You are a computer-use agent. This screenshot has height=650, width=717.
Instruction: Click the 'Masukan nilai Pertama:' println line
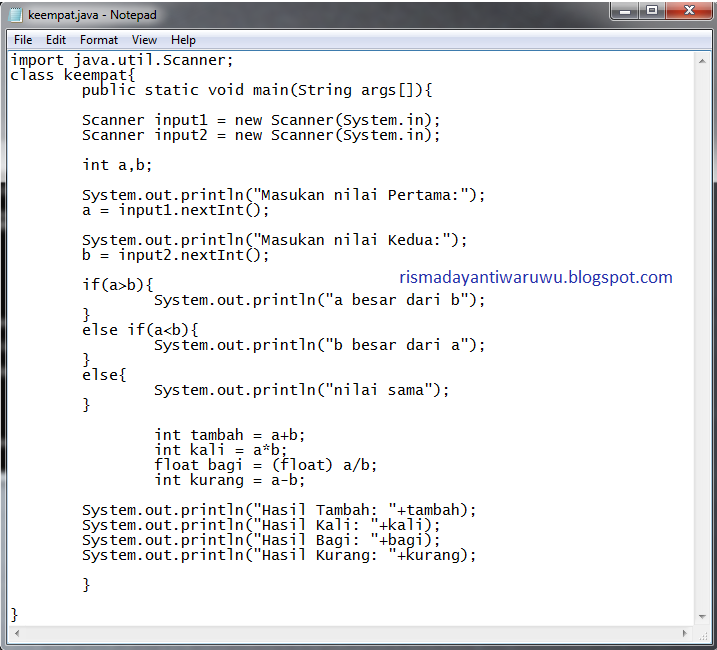click(283, 195)
